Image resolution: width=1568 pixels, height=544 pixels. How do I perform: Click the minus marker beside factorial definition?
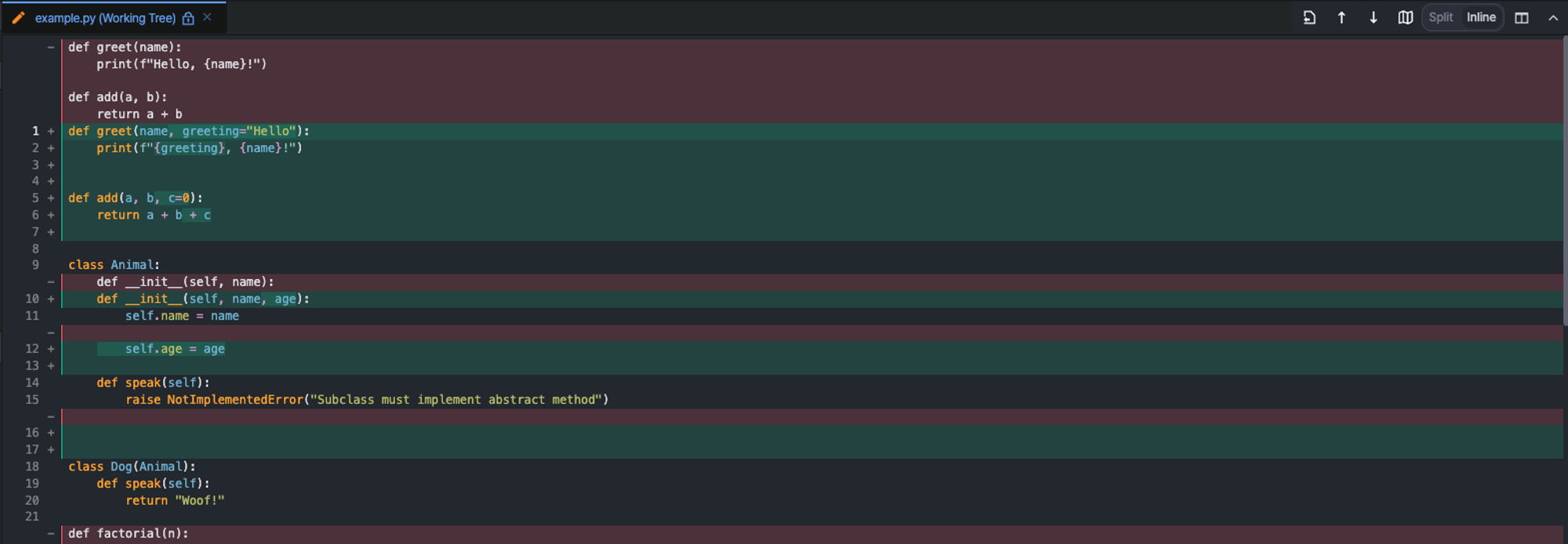point(51,534)
